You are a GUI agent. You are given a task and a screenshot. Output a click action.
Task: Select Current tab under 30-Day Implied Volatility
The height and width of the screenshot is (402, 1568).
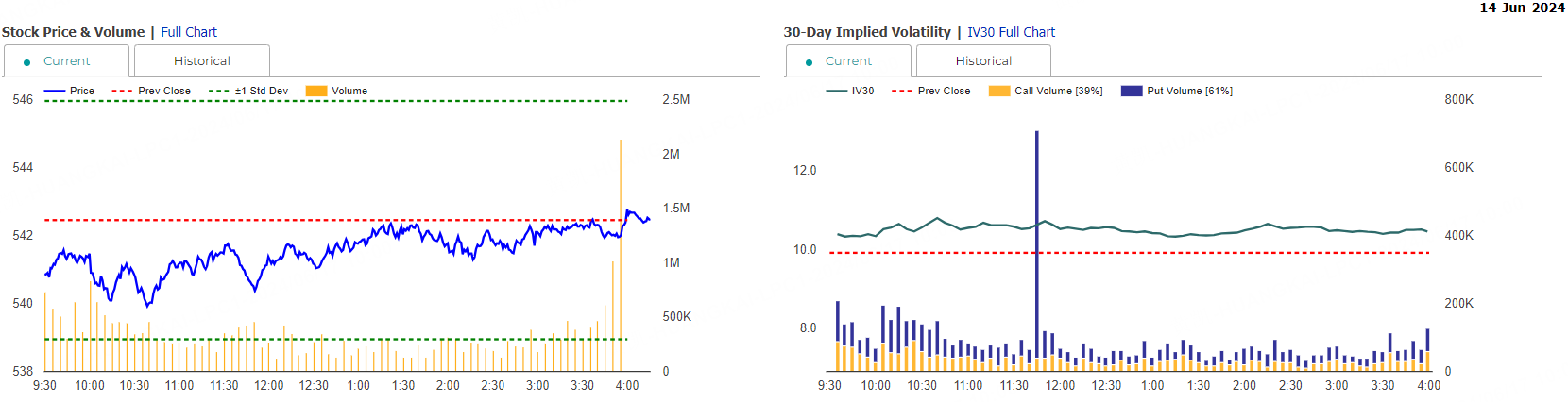pos(848,61)
